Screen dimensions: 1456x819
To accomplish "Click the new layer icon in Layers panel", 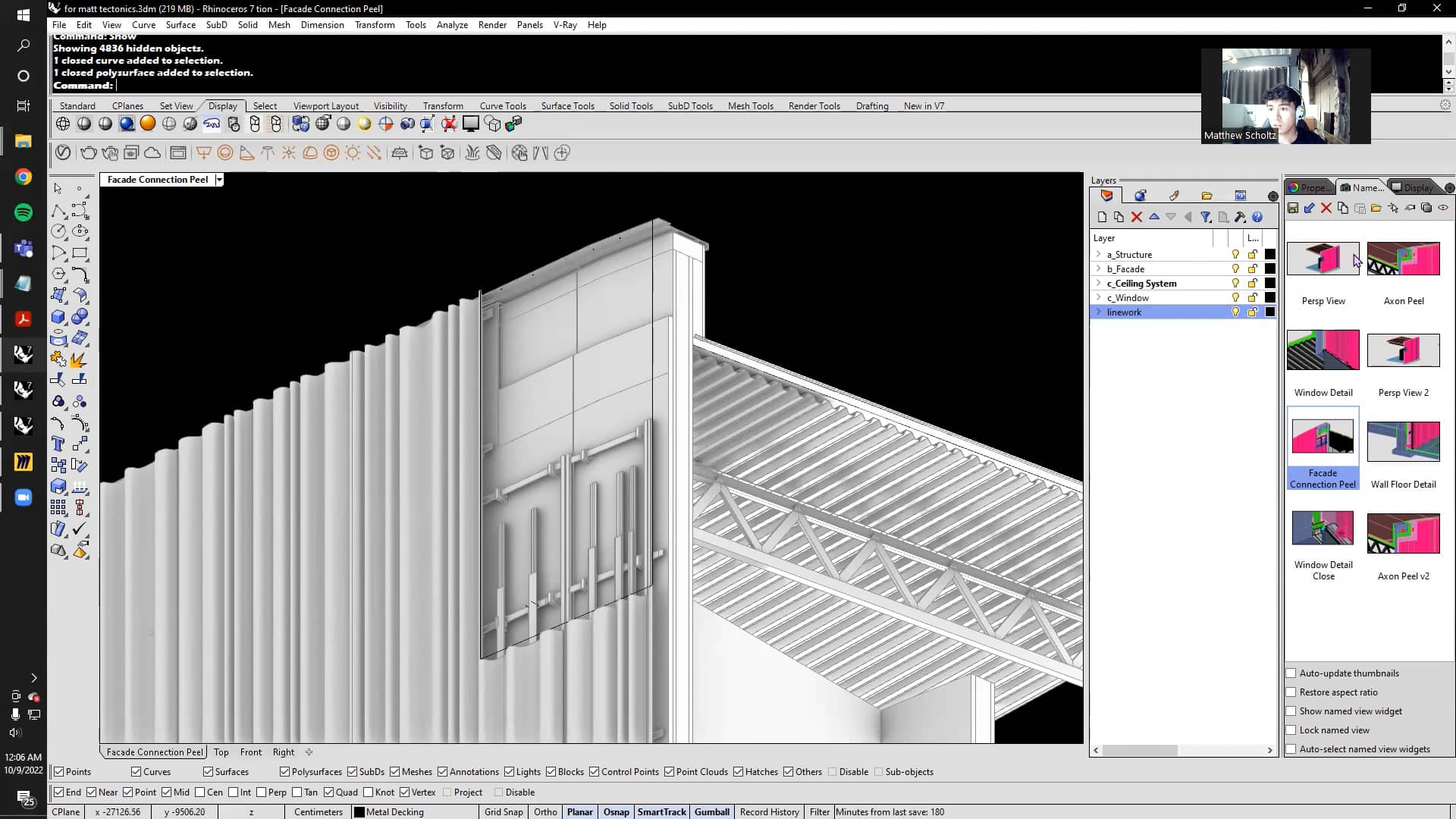I will coord(1103,217).
